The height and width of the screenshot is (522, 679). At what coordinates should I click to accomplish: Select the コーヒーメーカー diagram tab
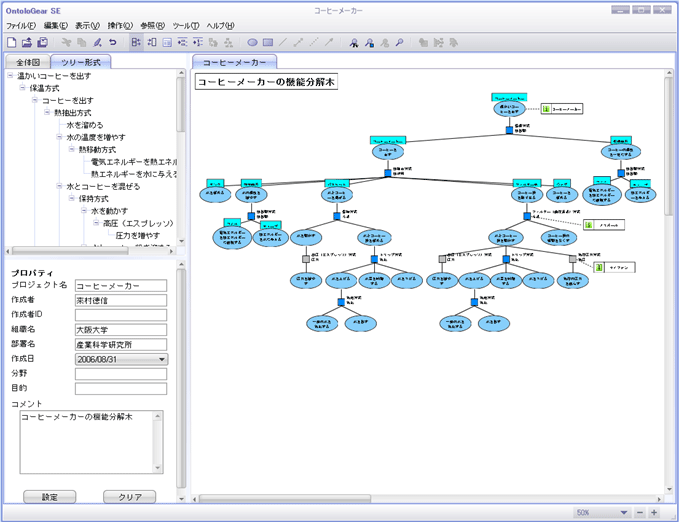click(x=234, y=62)
